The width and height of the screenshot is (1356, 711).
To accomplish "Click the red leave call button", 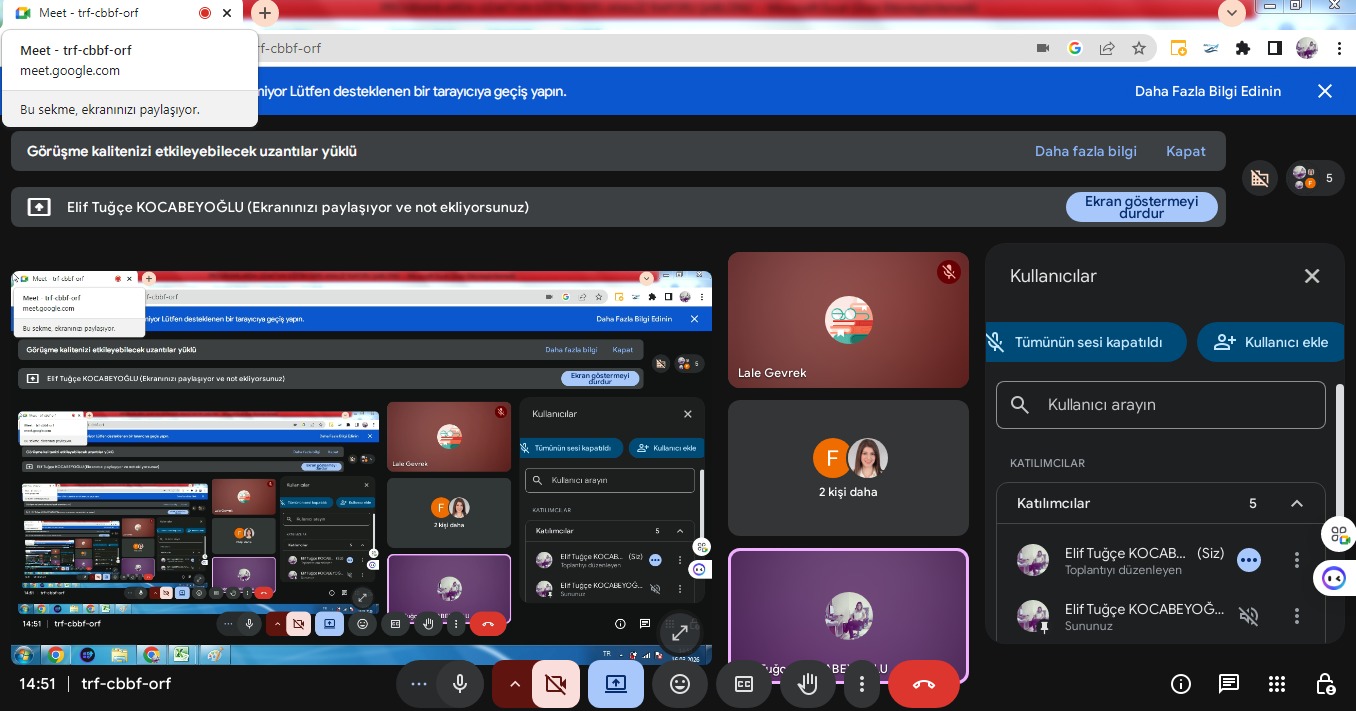I will (923, 684).
